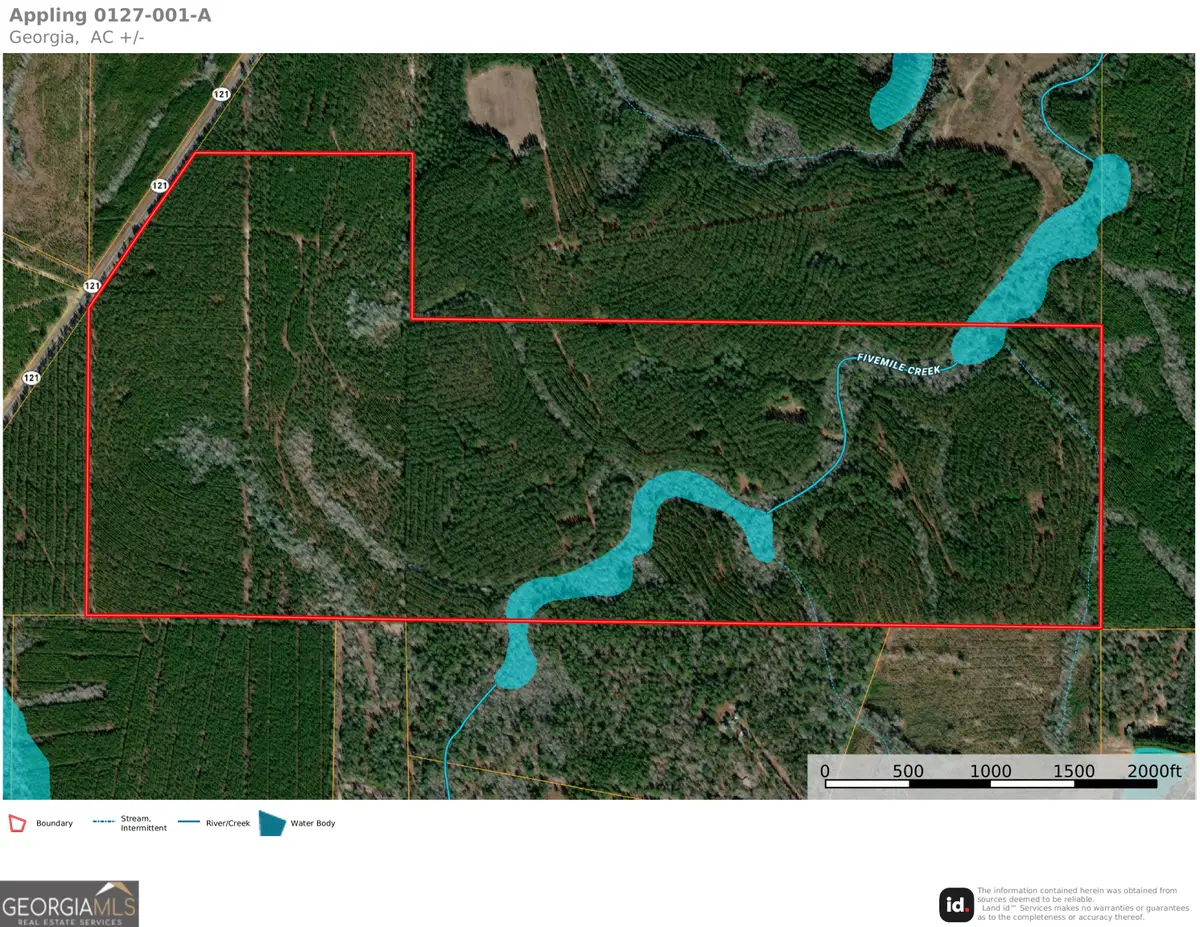Click the Land id logo badge

tap(956, 904)
